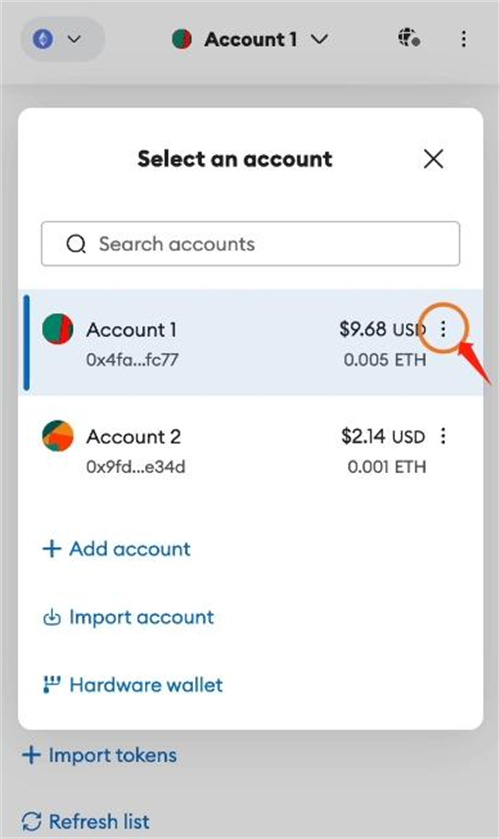Click the search magnifier icon
This screenshot has height=839, width=500.
76,244
